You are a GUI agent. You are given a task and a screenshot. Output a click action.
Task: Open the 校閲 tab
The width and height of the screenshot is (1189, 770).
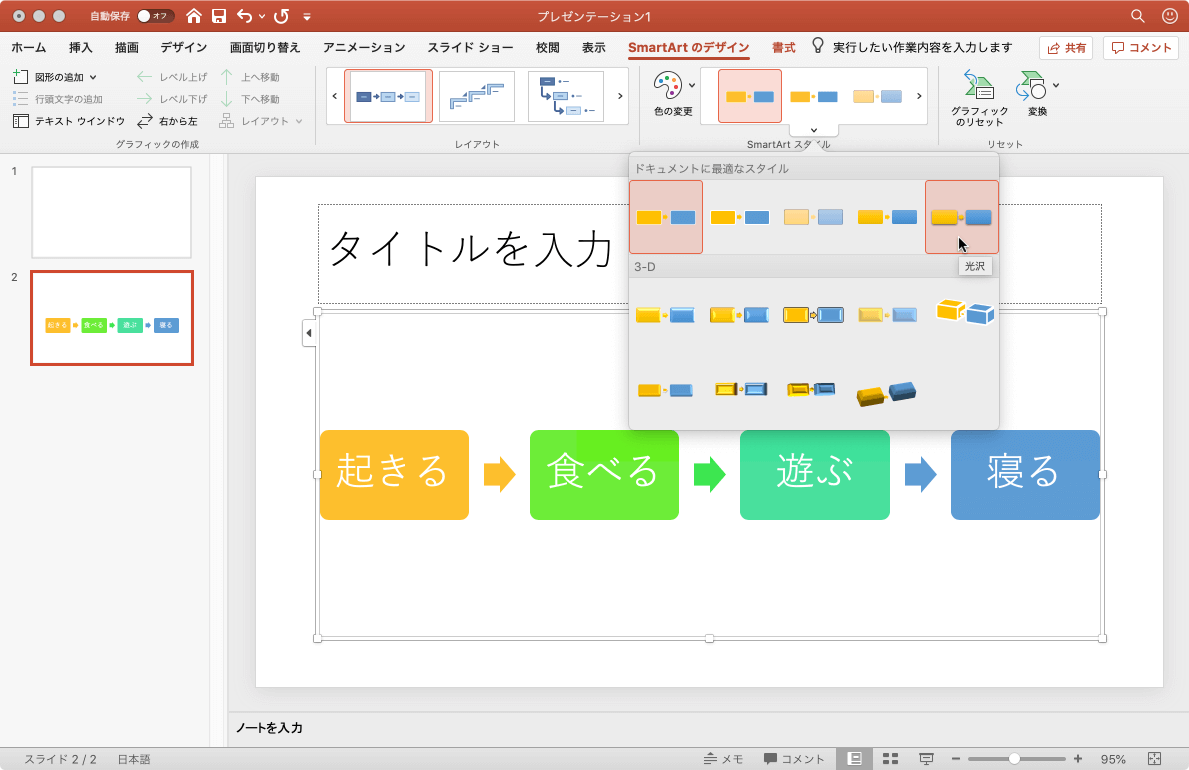(547, 47)
